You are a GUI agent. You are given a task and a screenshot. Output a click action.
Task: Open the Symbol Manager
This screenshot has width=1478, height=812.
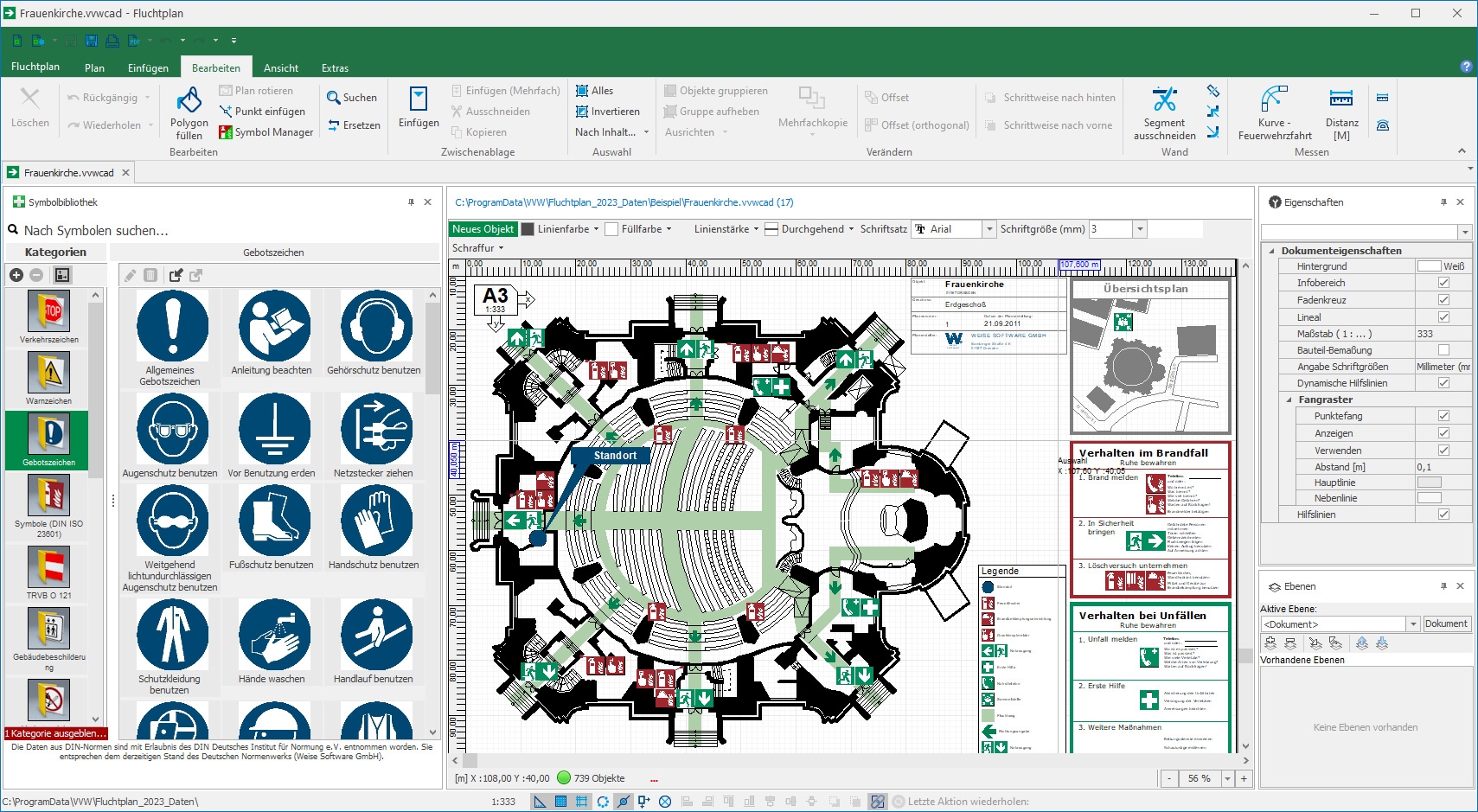click(266, 132)
